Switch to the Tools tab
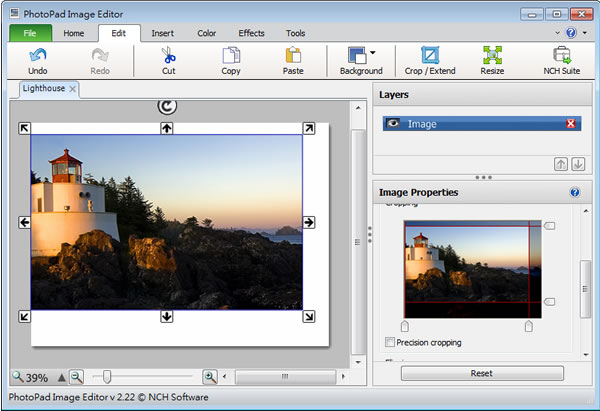 pyautogui.click(x=295, y=33)
